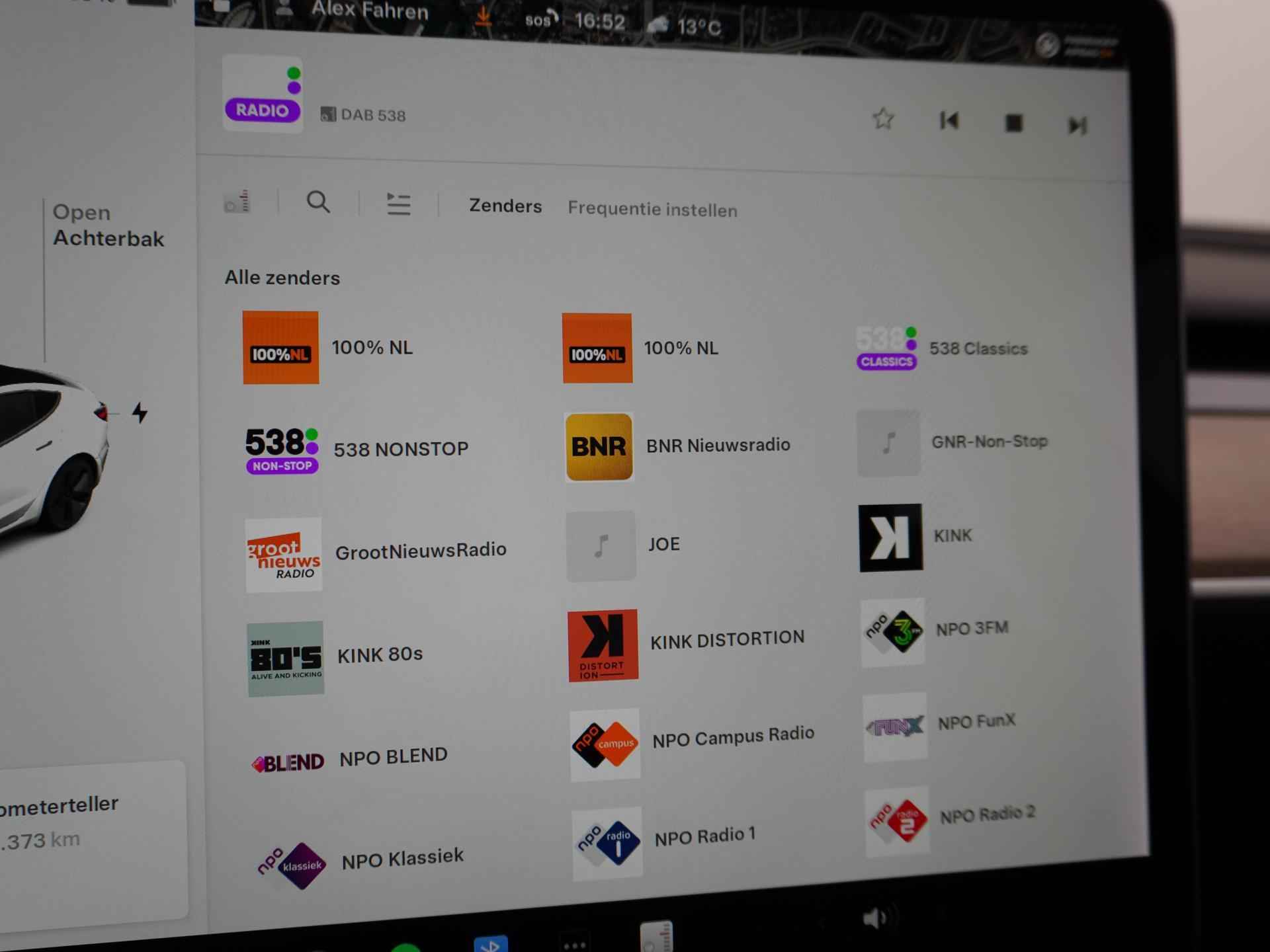Open the radio source icon
The height and width of the screenshot is (952, 1270).
(x=237, y=201)
